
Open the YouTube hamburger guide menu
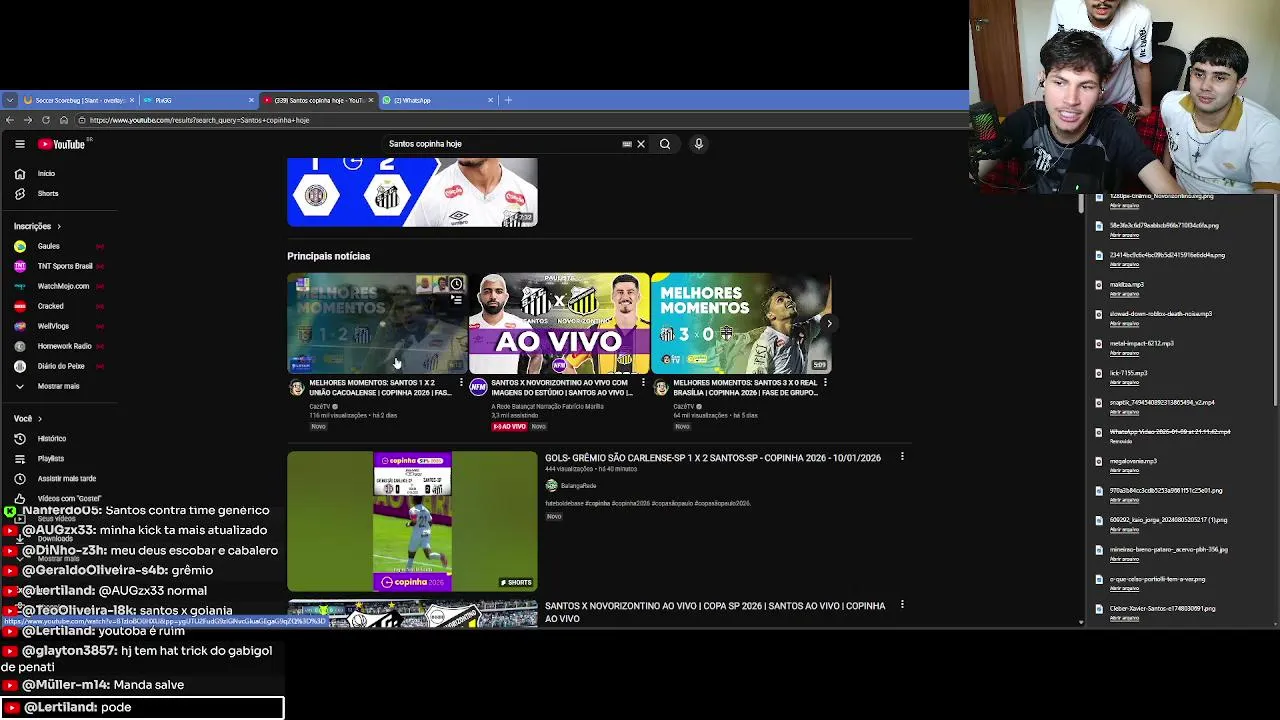click(19, 144)
